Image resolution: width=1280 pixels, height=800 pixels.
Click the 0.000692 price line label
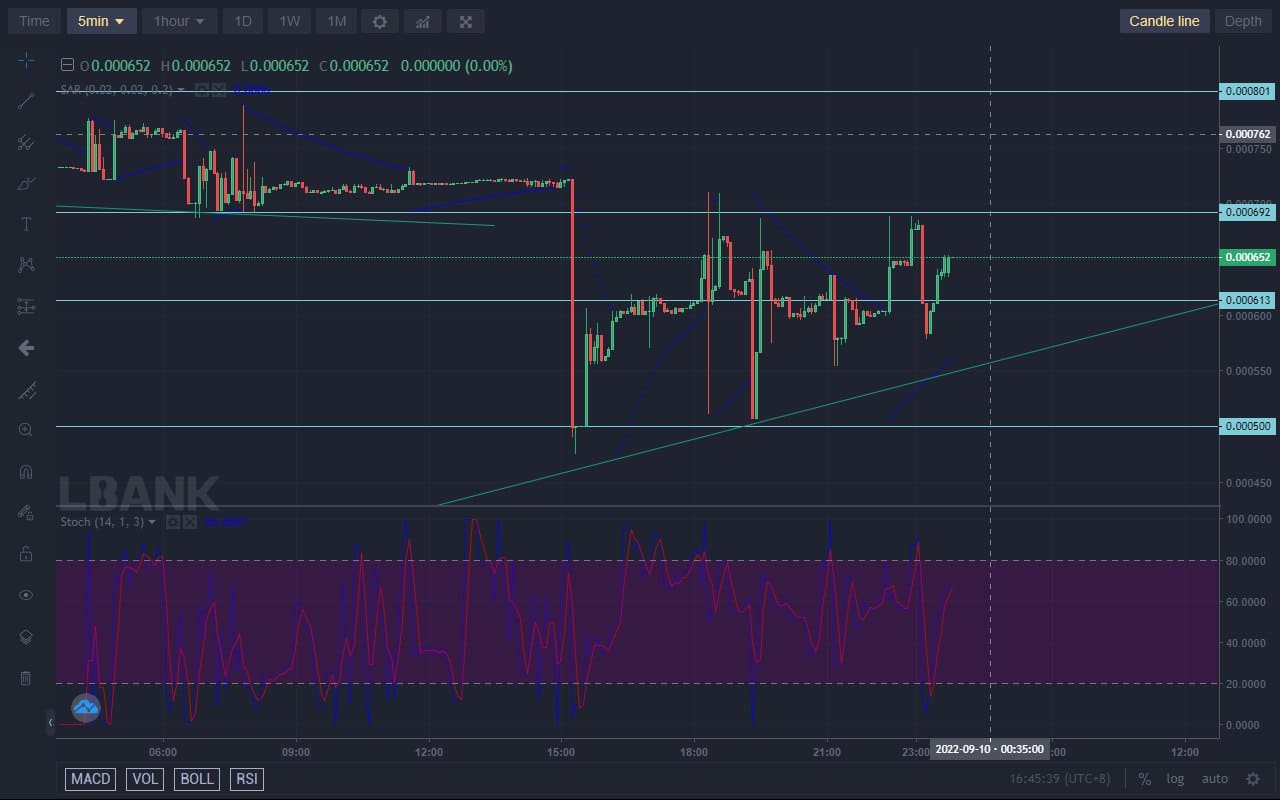[1247, 212]
